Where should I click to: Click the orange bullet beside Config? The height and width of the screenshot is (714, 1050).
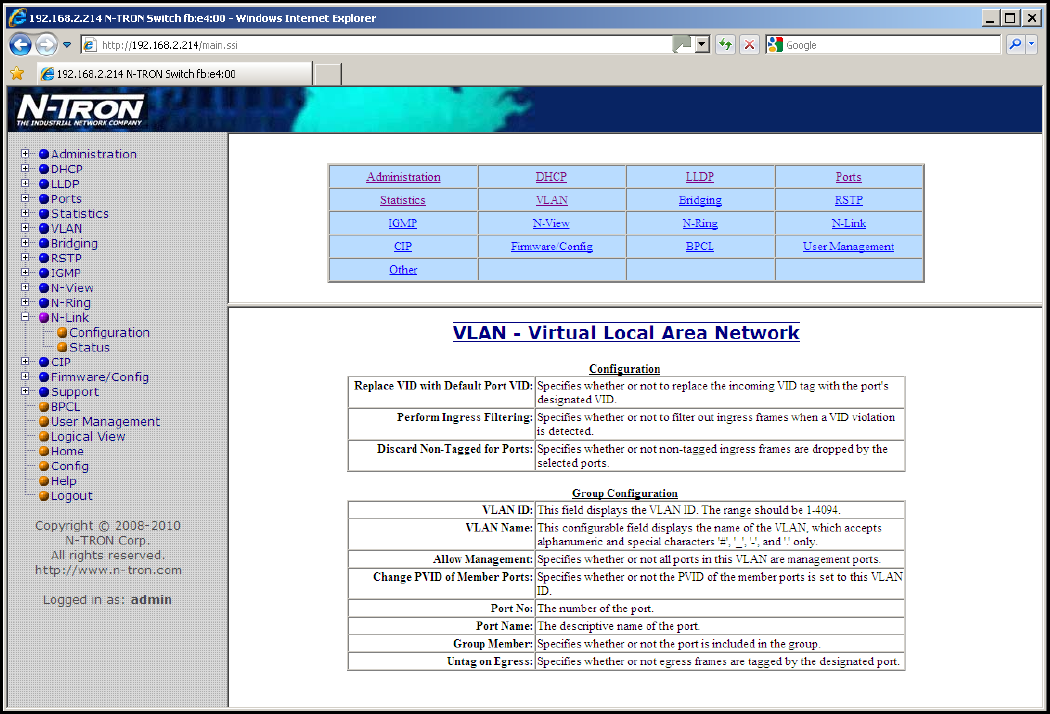pyautogui.click(x=44, y=466)
